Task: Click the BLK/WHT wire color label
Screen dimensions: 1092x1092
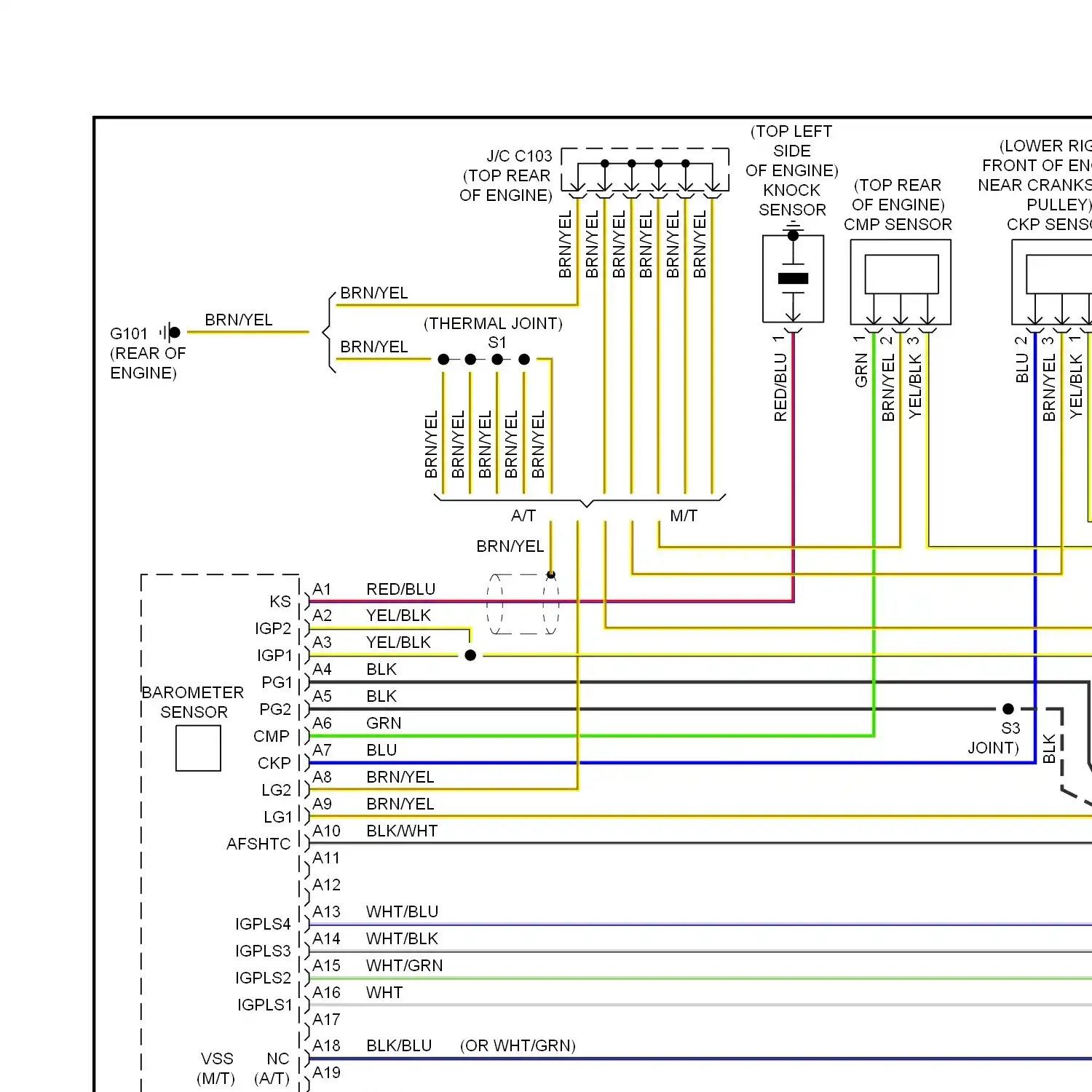Action: click(x=402, y=831)
